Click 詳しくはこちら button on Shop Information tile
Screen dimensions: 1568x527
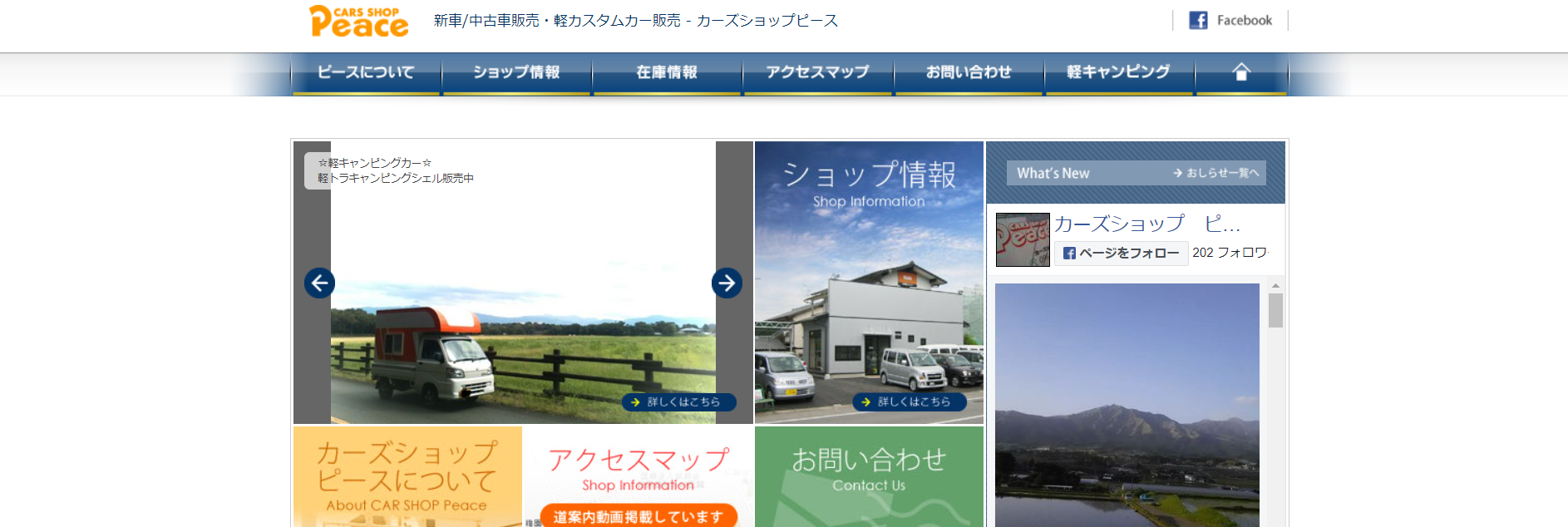(x=910, y=402)
